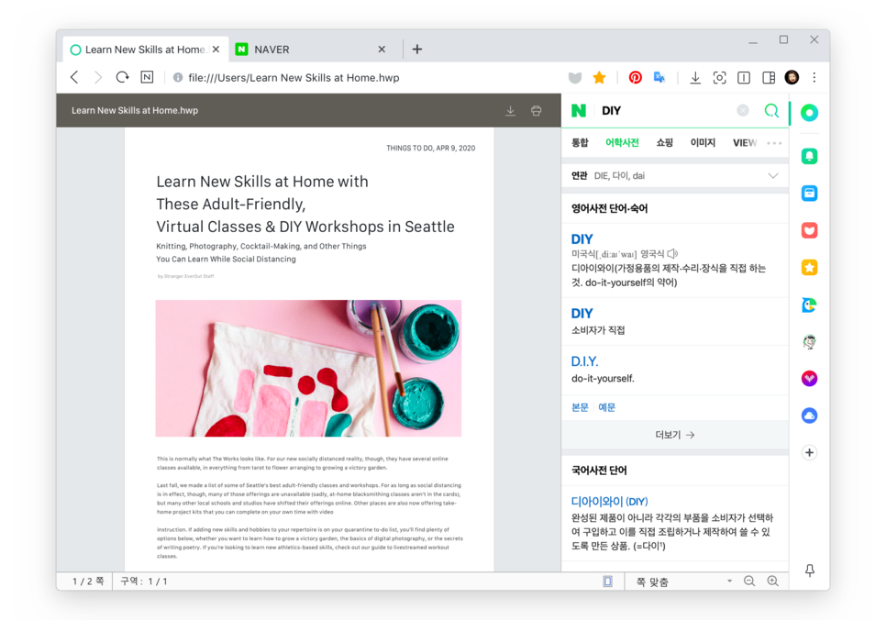Open the red pocket sidebar icon
886x621 pixels.
(x=809, y=231)
